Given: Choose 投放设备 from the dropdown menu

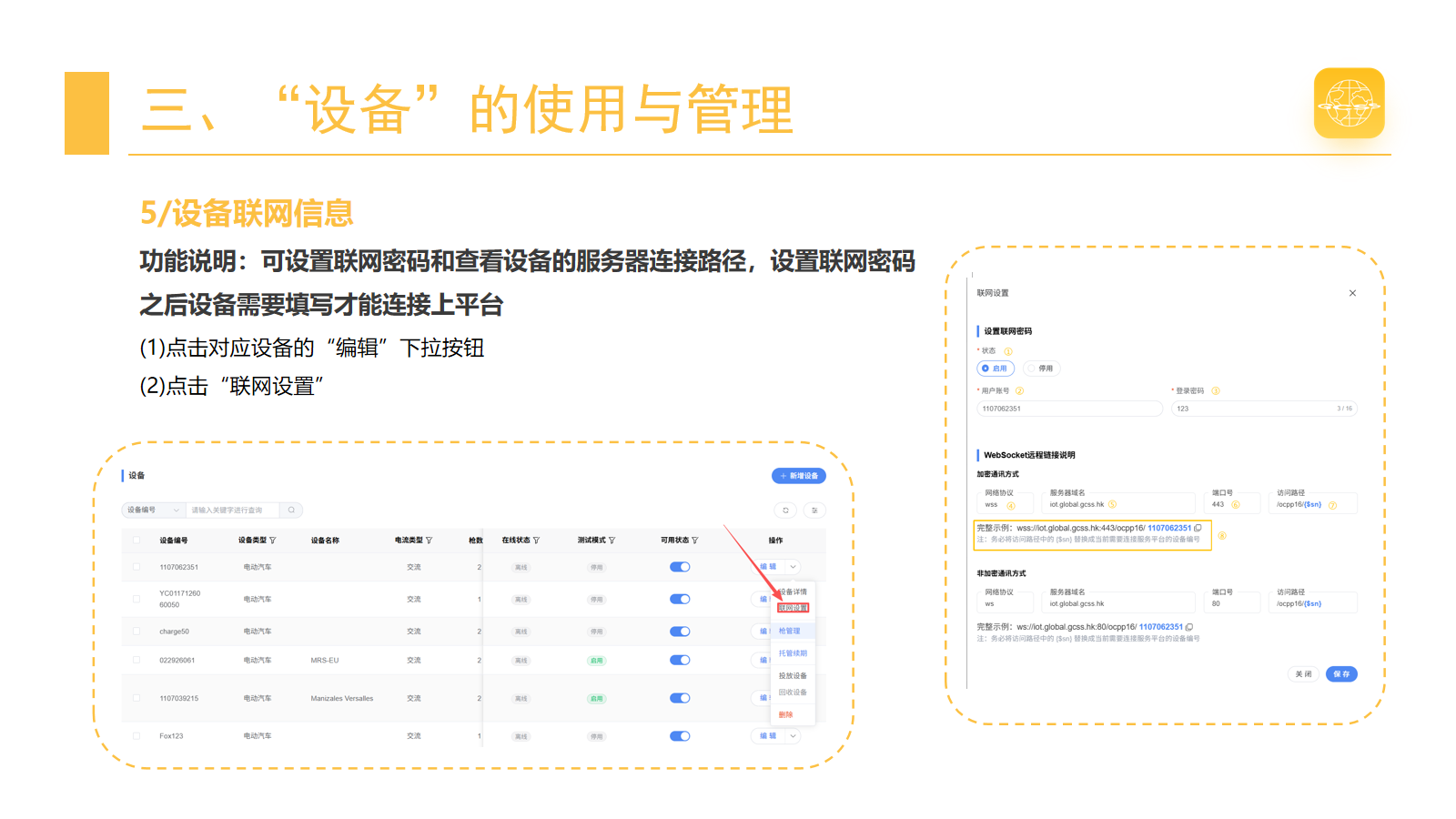Looking at the screenshot, I should tap(792, 676).
